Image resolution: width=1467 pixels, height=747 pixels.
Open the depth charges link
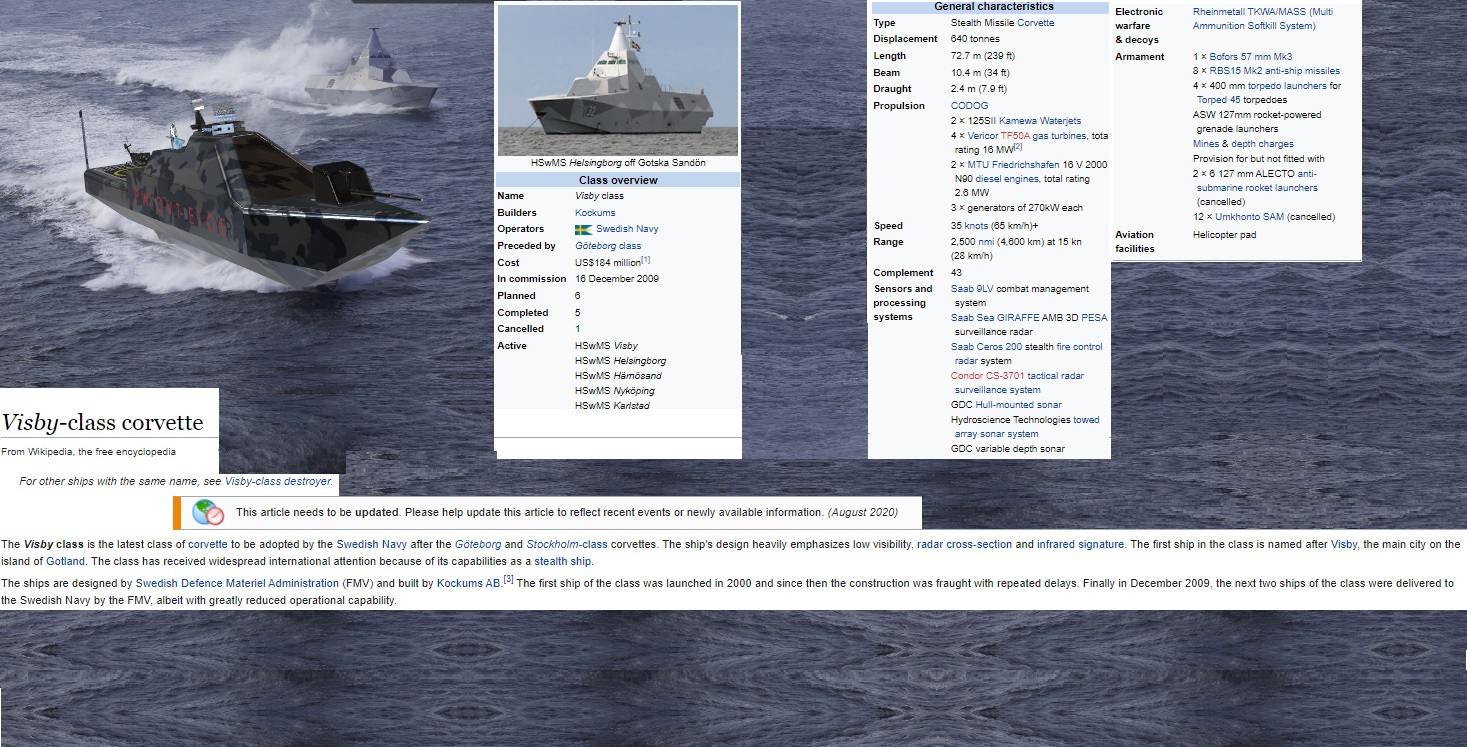point(1262,144)
